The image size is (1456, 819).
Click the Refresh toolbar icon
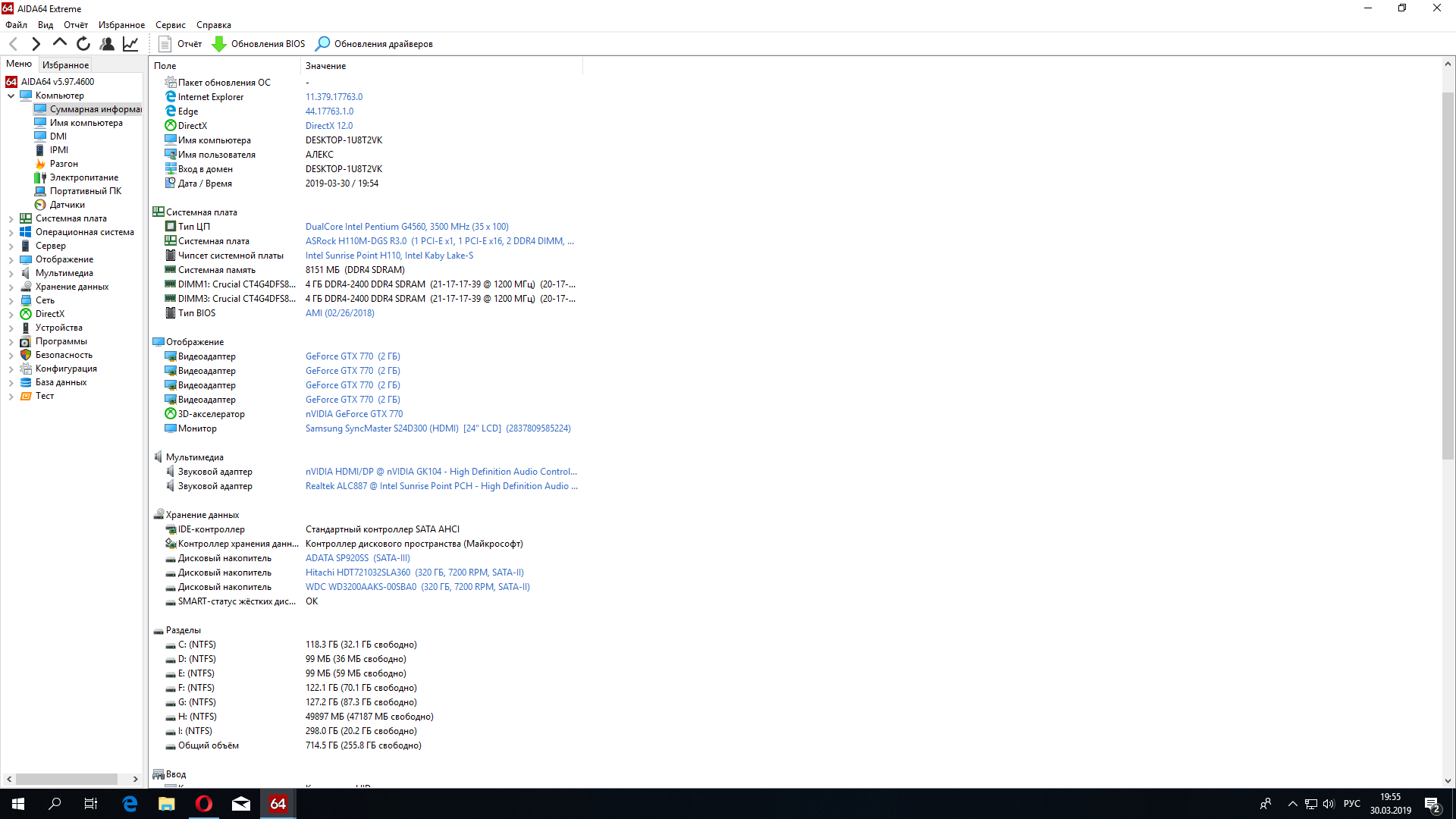(x=83, y=44)
